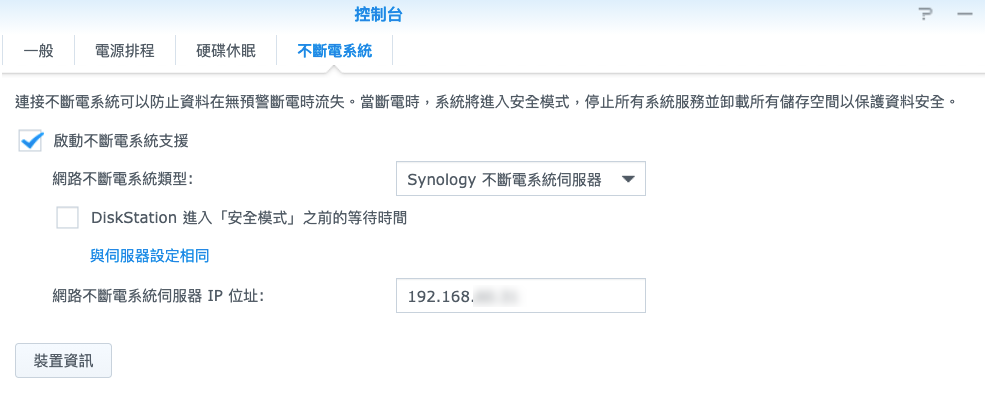Enable the DiskStation 安全模式 wait-time checkbox
985x396 pixels.
point(67,217)
